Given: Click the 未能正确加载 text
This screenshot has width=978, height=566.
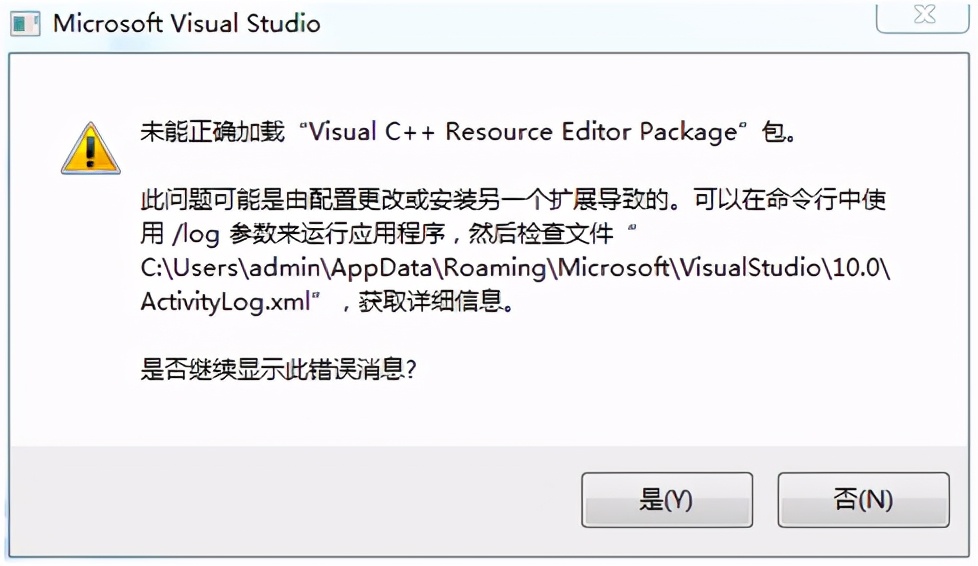Looking at the screenshot, I should pyautogui.click(x=212, y=132).
